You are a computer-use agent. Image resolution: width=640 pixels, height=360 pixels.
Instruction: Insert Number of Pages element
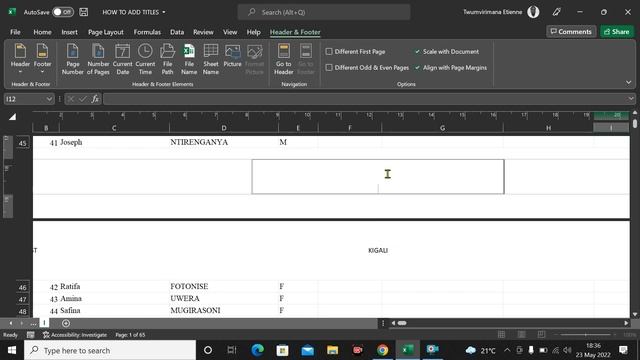click(x=98, y=59)
